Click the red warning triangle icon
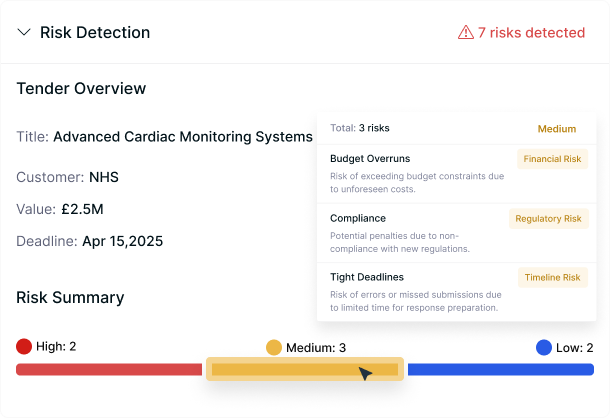Screen dimensions: 610x418 [x=465, y=33]
